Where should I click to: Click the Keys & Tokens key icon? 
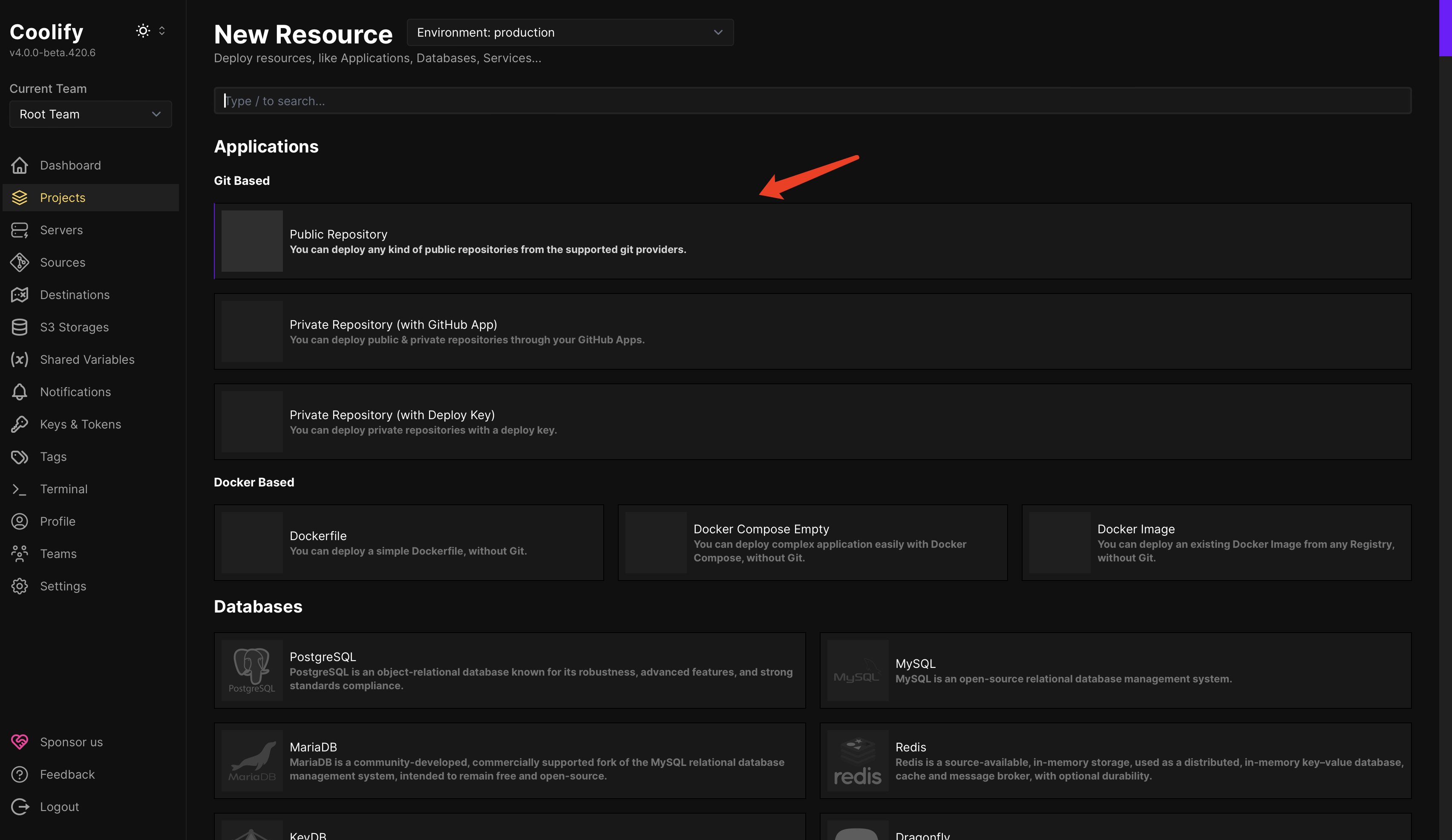click(20, 424)
